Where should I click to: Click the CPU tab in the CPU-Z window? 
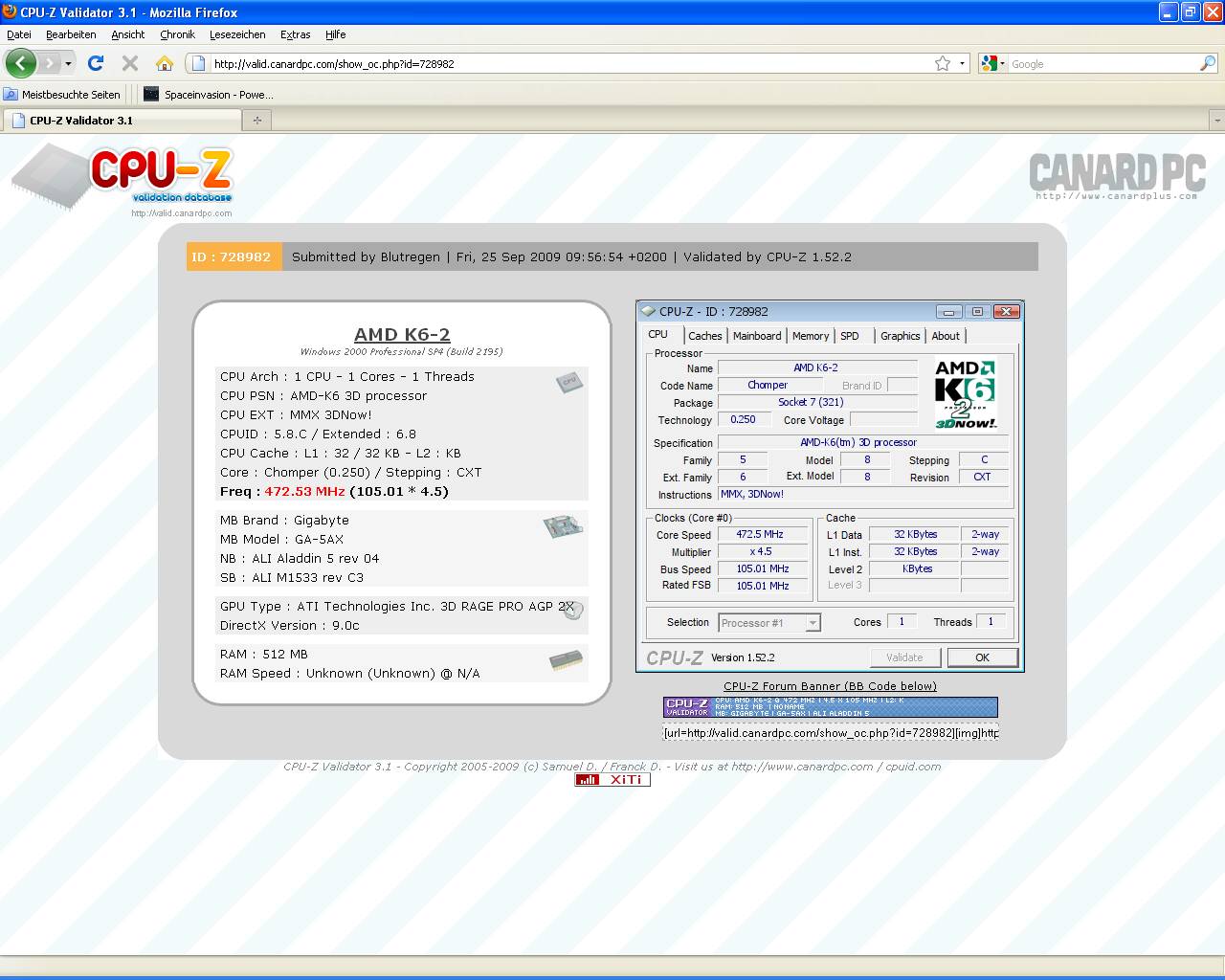pos(658,334)
